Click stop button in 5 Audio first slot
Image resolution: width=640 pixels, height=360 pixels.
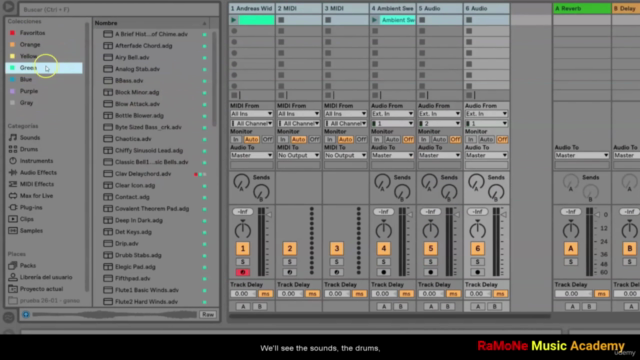(x=422, y=20)
